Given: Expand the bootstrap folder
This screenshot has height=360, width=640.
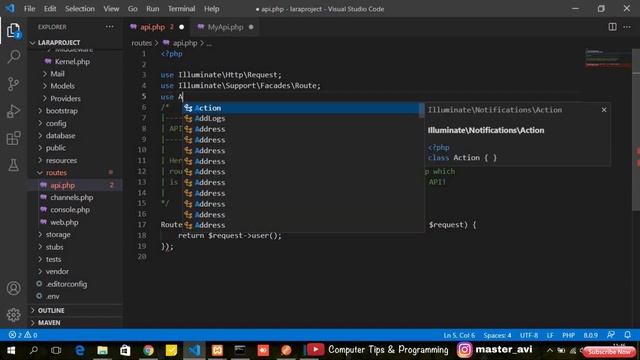Looking at the screenshot, I should coord(61,111).
